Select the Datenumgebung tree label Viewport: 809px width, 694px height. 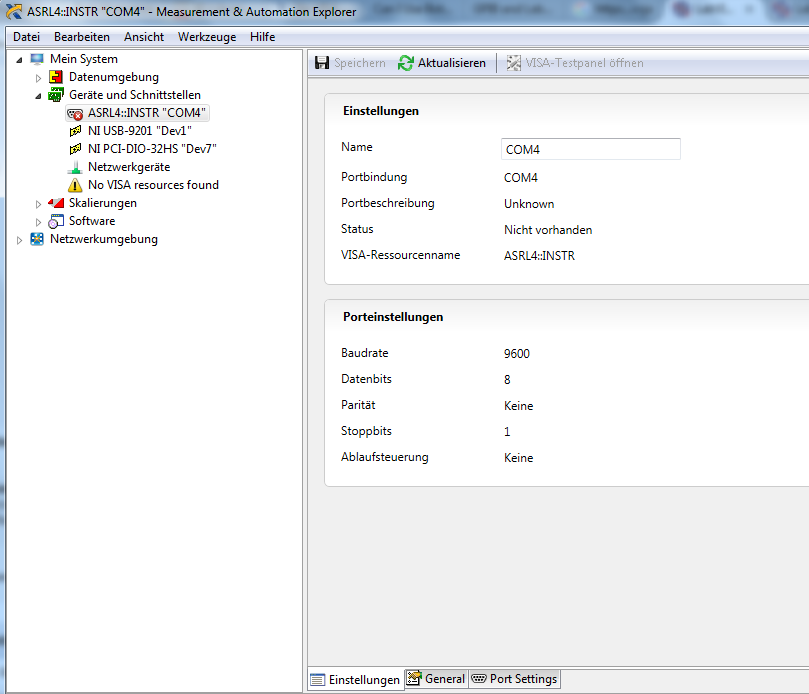coord(114,77)
